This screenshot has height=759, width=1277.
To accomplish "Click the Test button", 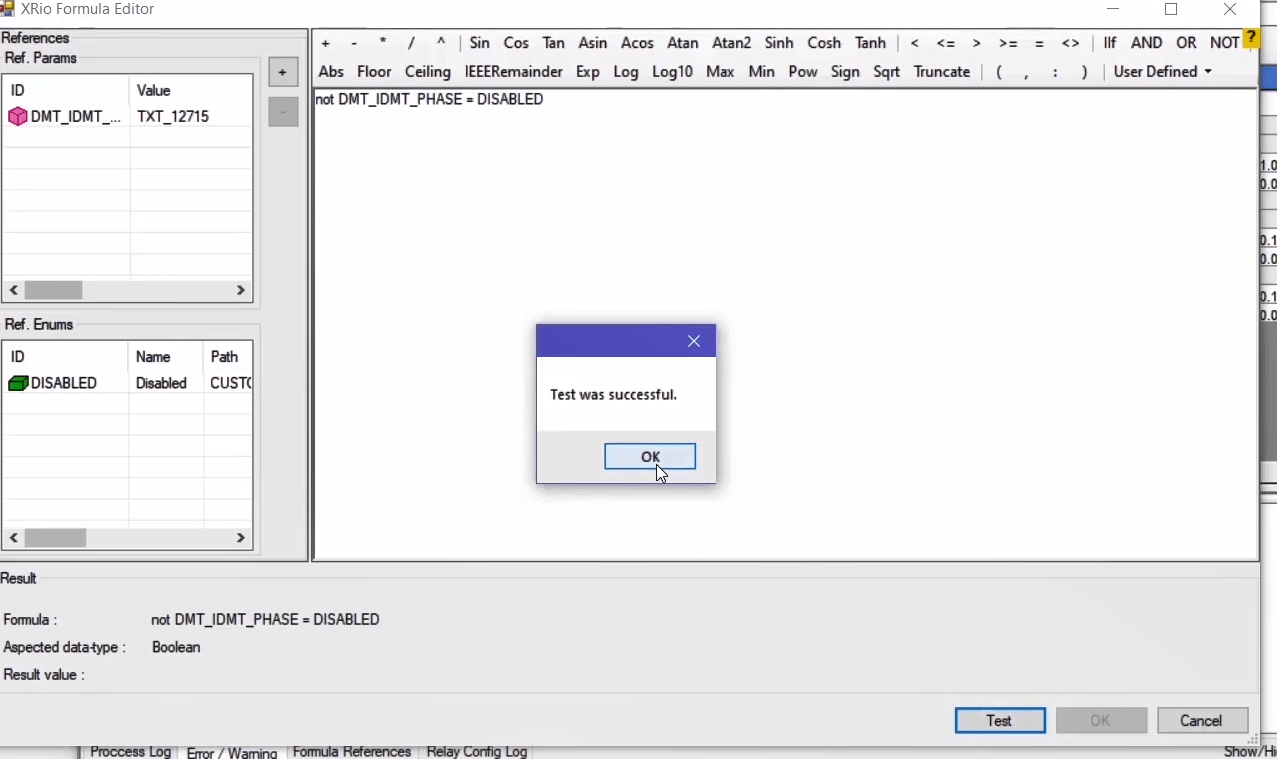I will coord(1000,721).
